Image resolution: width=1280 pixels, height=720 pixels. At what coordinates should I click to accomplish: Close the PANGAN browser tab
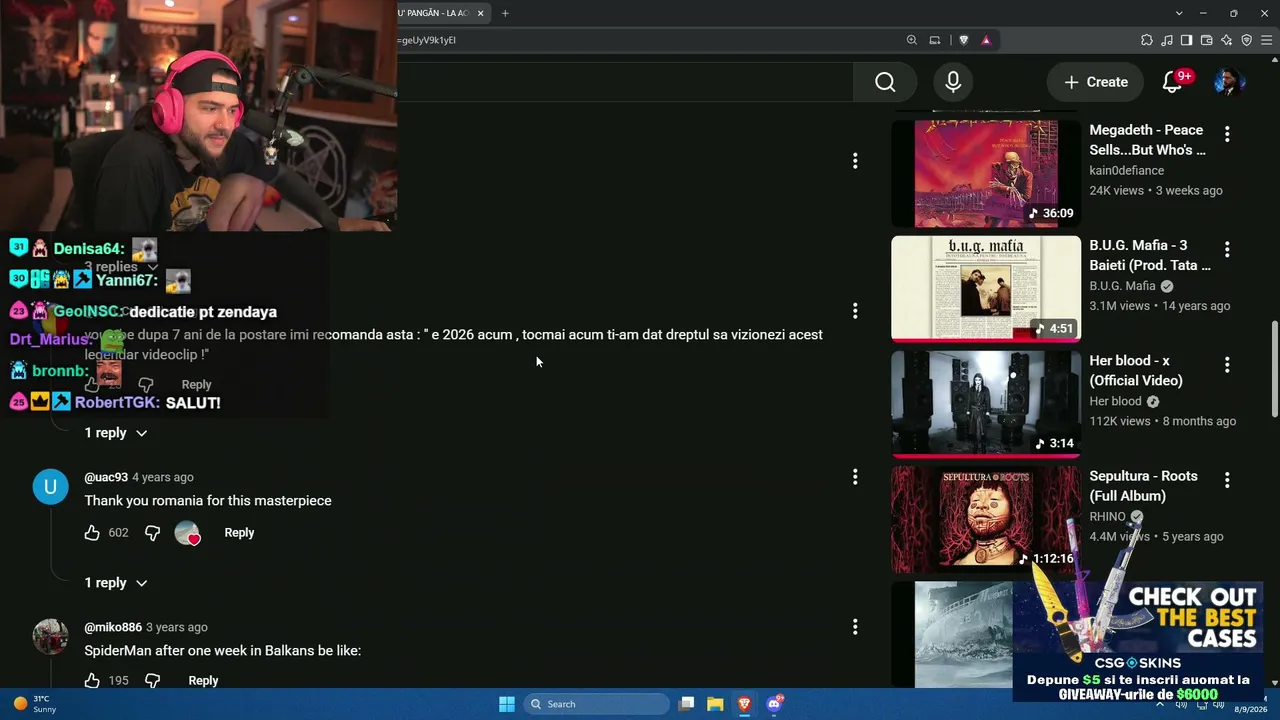tap(481, 13)
